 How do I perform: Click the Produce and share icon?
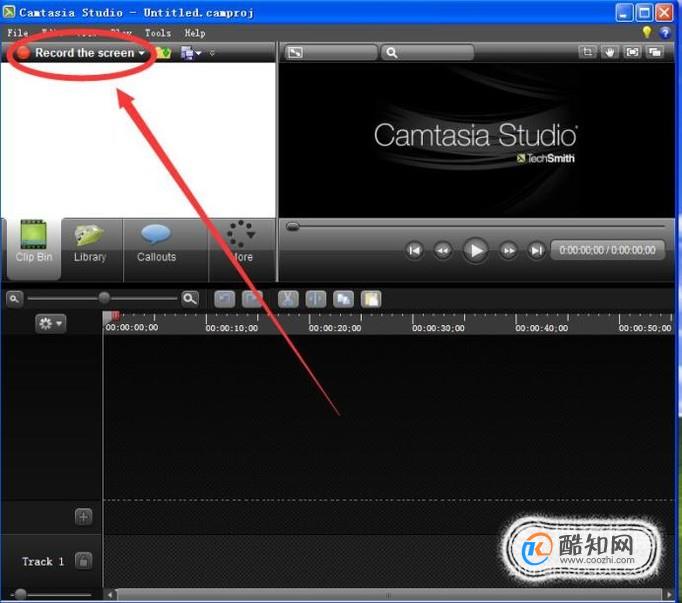tap(187, 53)
